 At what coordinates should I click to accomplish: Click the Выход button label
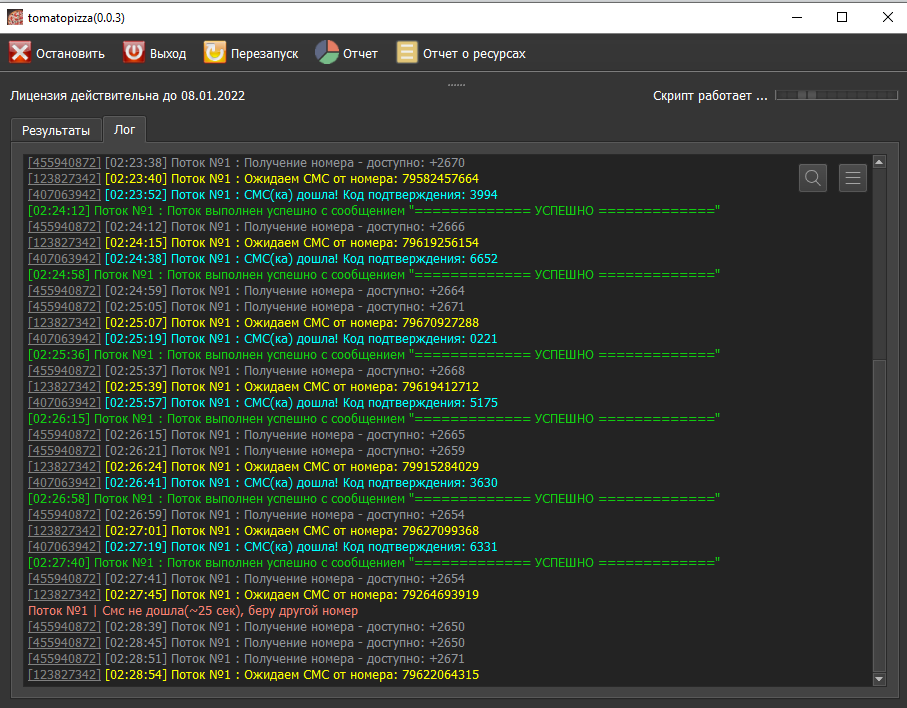168,54
